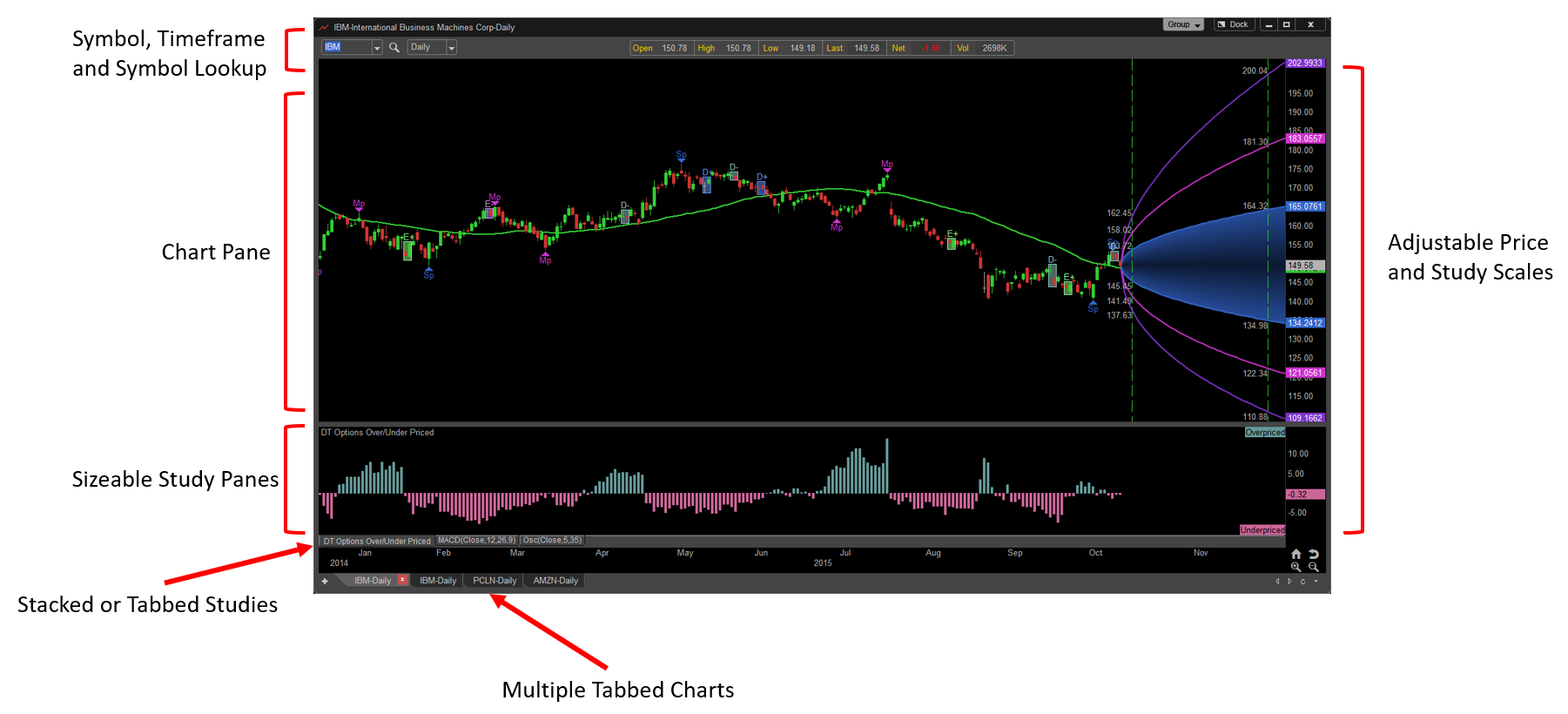Switch to the PCLN-Daily chart tab
Image resolution: width=1568 pixels, height=714 pixels.
[495, 581]
